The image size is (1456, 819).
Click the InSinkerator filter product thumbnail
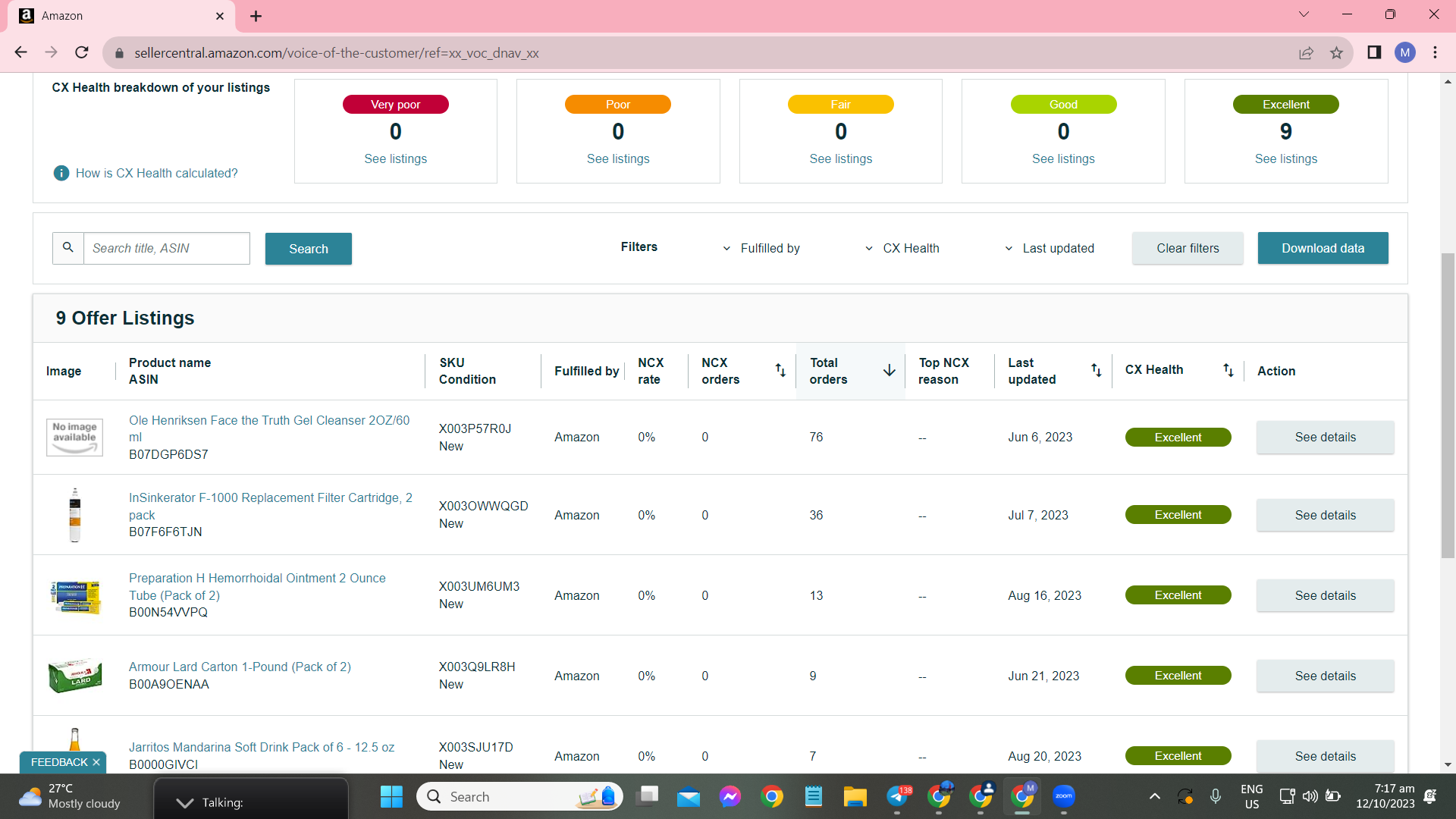[x=75, y=515]
